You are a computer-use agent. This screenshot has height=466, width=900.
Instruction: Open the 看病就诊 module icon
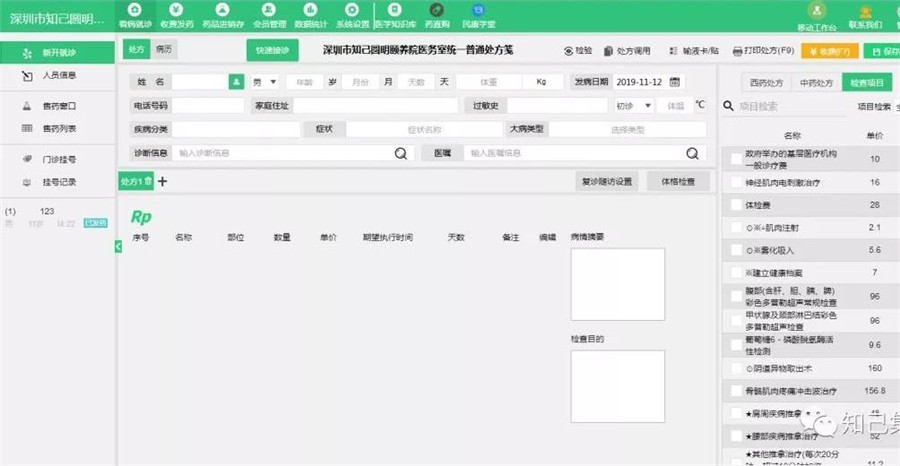click(x=135, y=10)
